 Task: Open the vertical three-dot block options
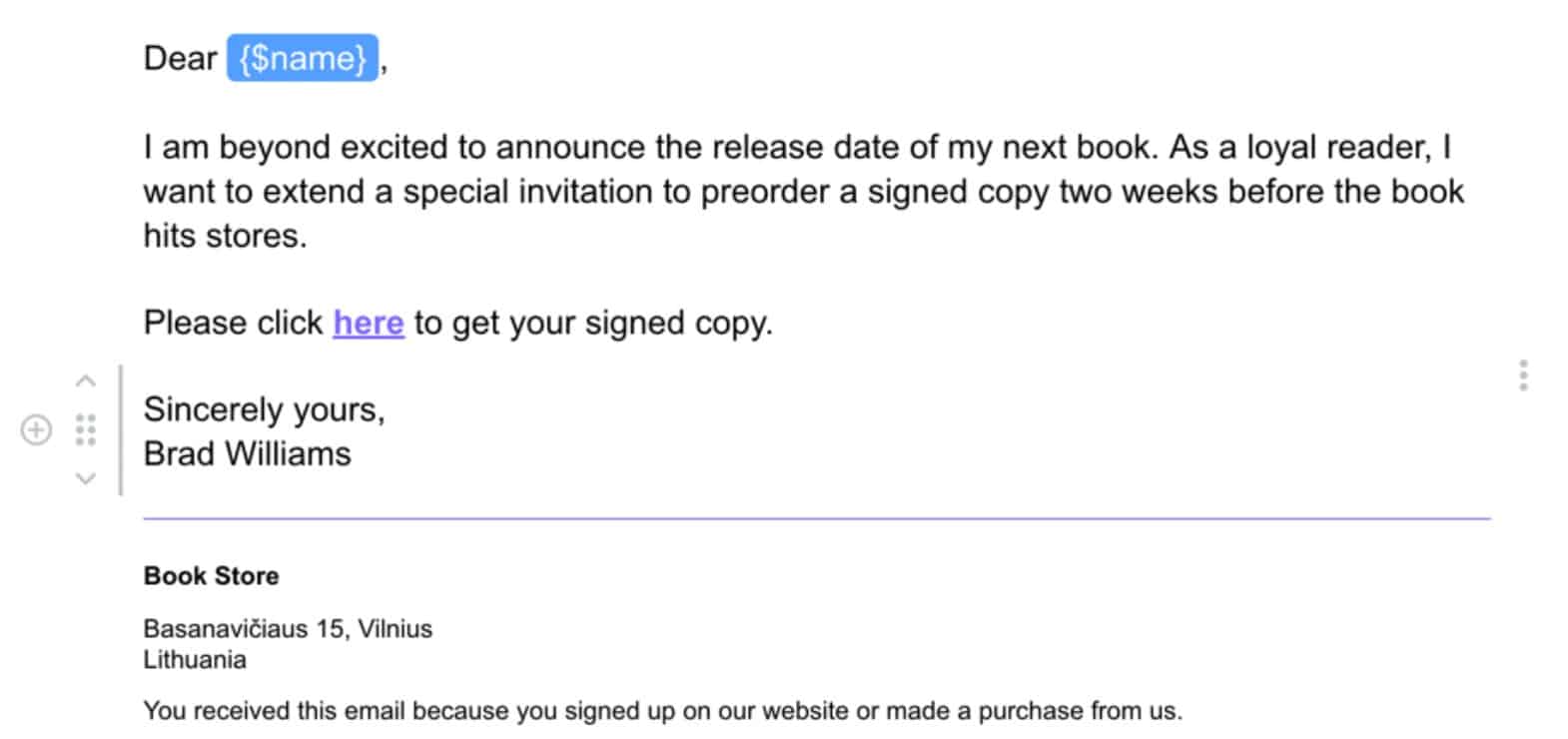[1523, 375]
